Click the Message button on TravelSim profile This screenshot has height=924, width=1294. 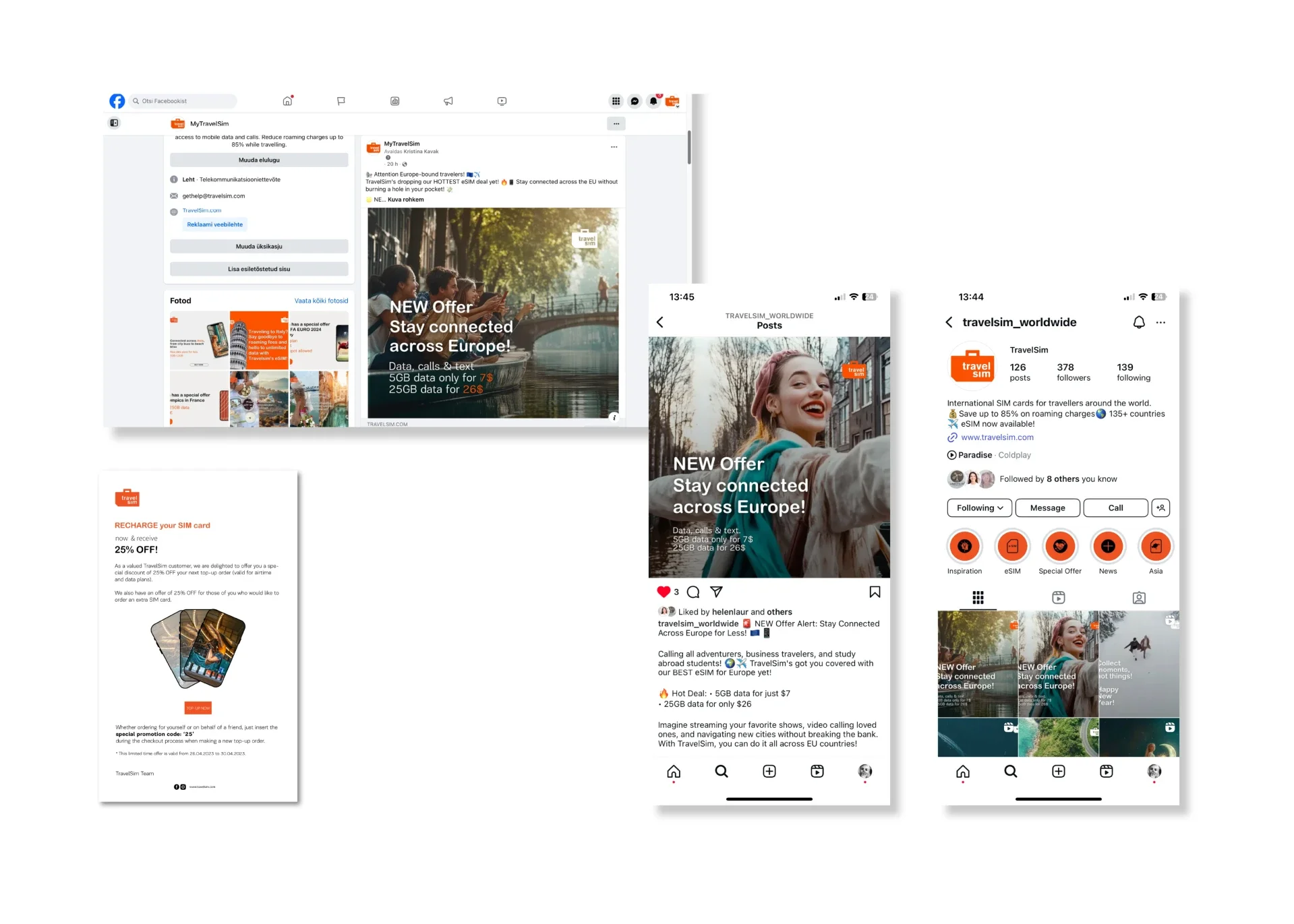click(x=1047, y=507)
